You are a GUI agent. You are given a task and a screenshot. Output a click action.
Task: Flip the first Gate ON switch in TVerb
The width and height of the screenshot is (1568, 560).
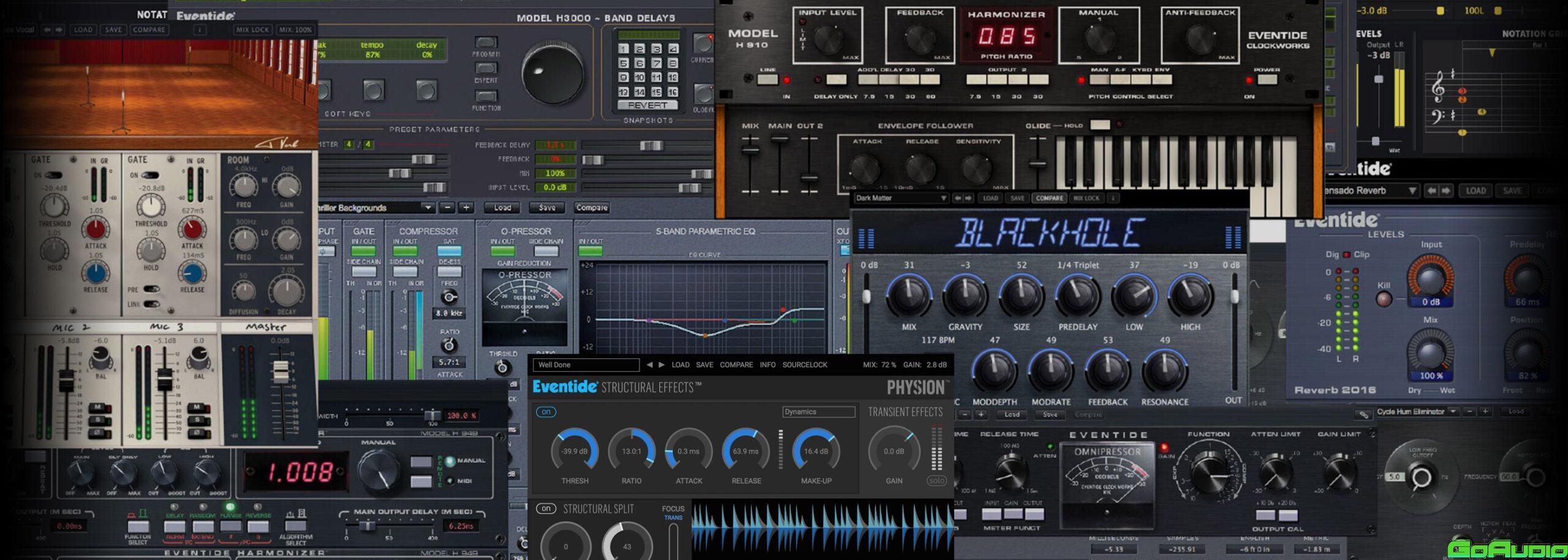pyautogui.click(x=54, y=176)
